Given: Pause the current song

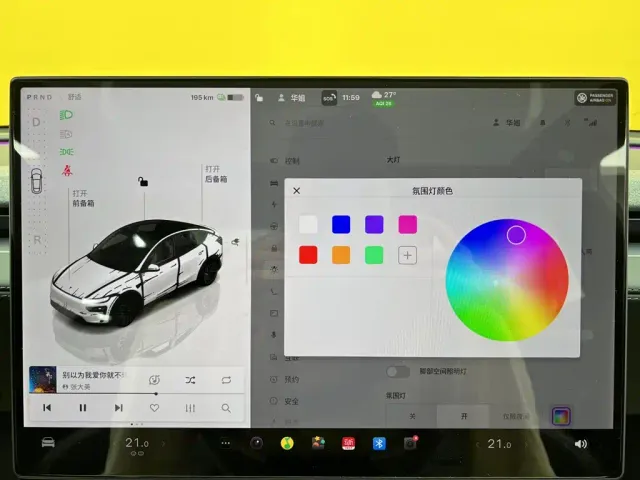Looking at the screenshot, I should tap(83, 408).
